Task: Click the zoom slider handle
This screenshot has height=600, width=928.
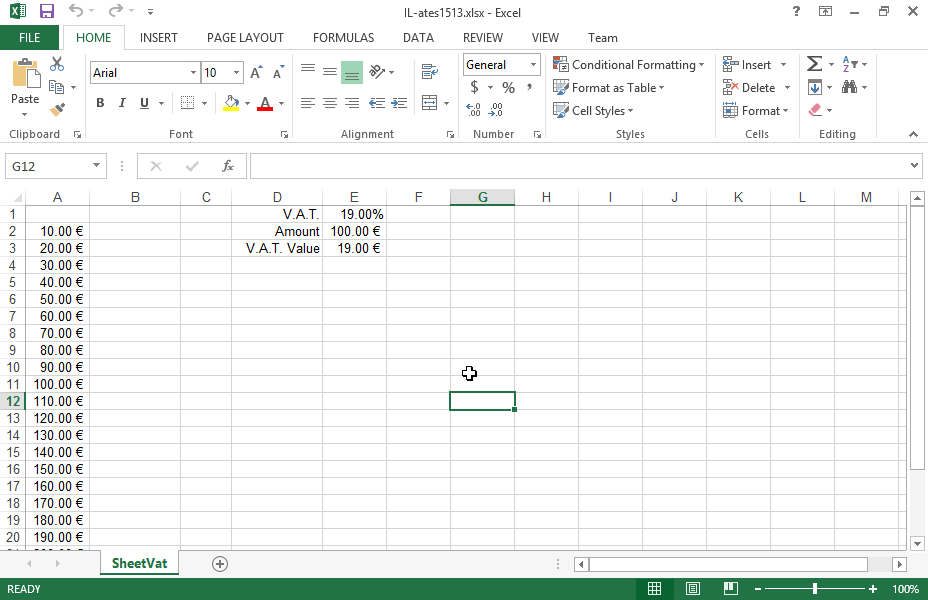Action: [x=816, y=589]
